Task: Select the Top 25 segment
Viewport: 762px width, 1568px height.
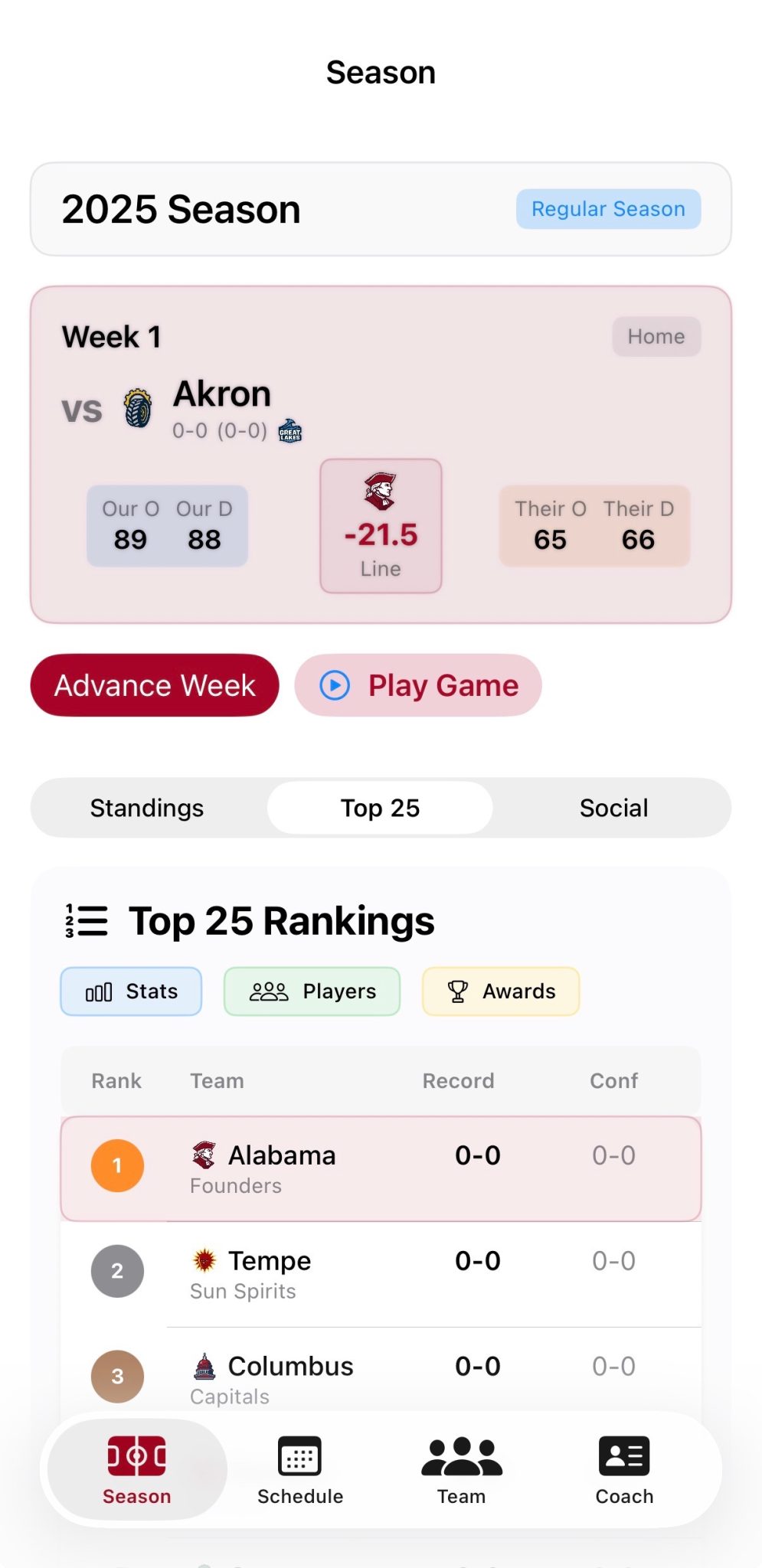Action: pos(380,808)
